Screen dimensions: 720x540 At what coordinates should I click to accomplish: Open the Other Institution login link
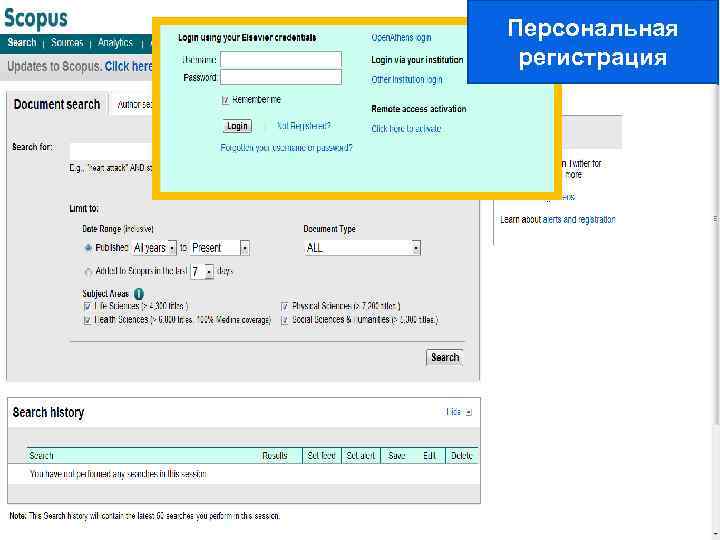[x=407, y=80]
